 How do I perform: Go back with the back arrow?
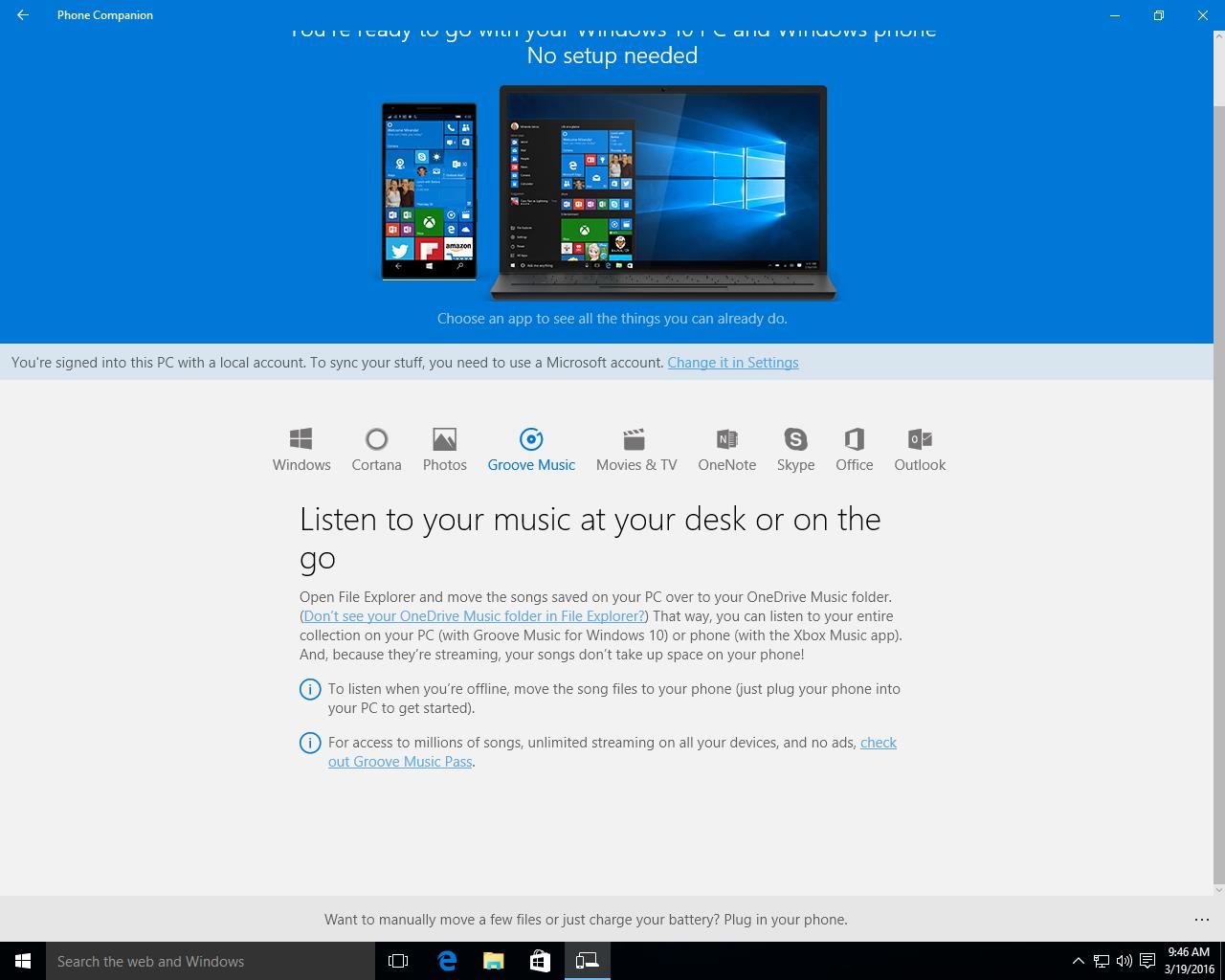pyautogui.click(x=23, y=15)
